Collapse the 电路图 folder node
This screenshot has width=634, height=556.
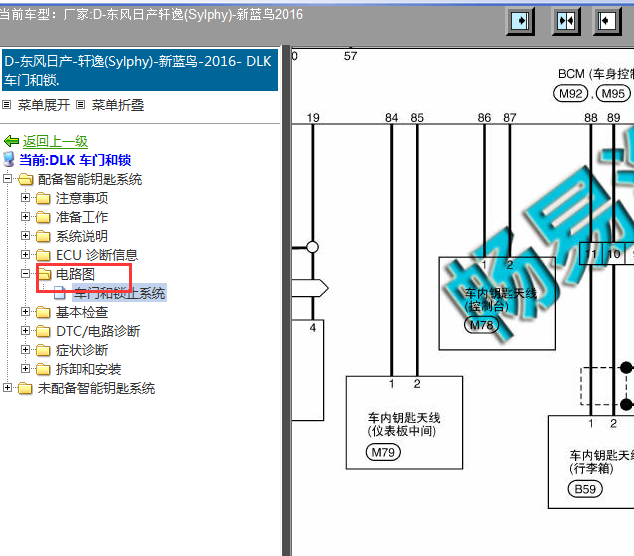(25, 274)
